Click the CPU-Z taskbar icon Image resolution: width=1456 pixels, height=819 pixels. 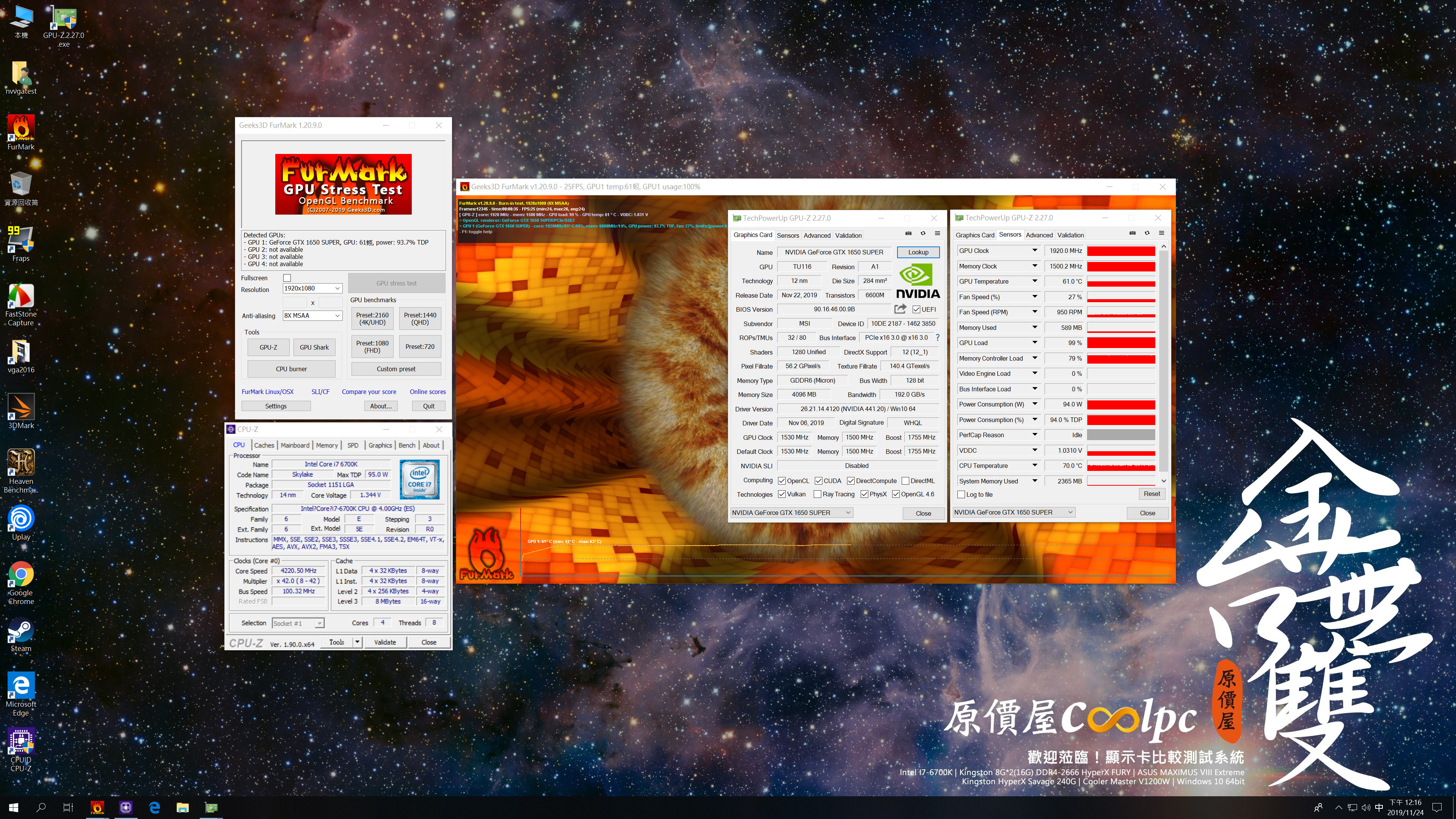click(x=126, y=807)
